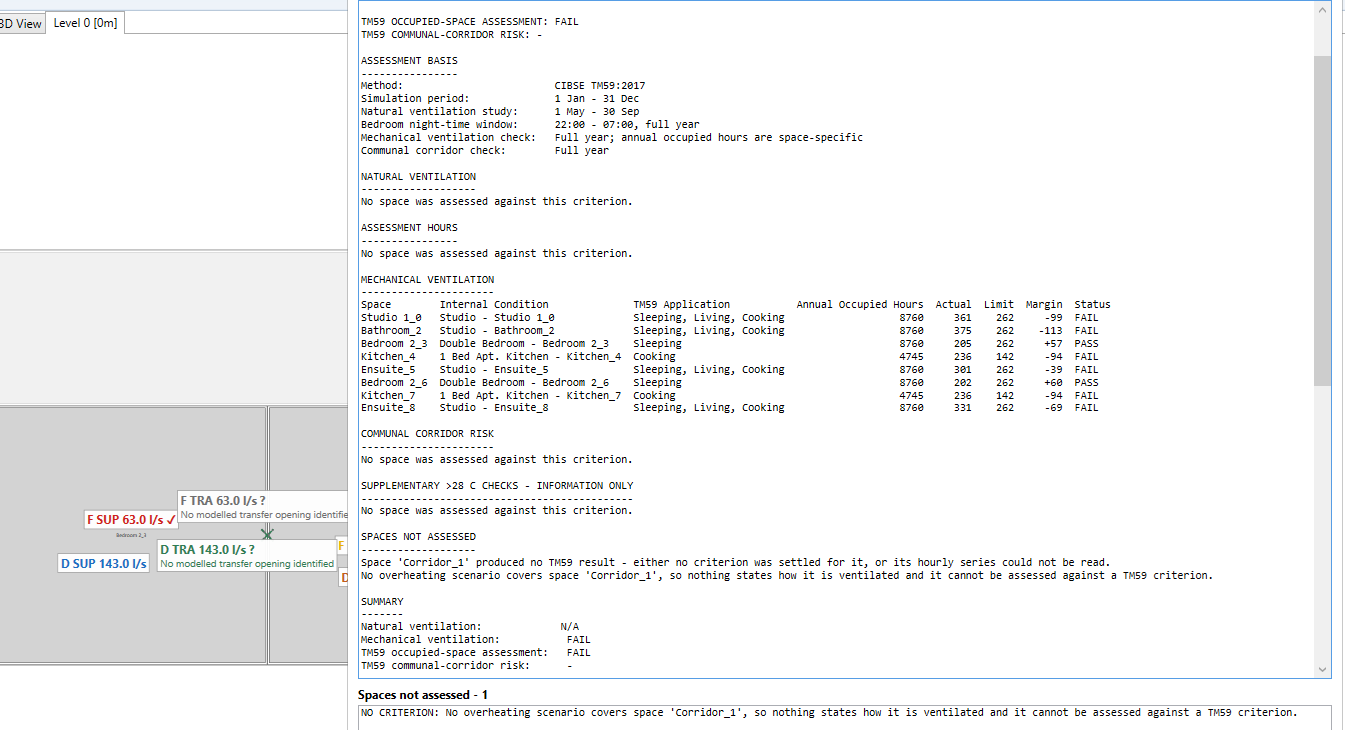
Task: Click the 'TM59 OCCUPIED-SPACE ASSESSMENT: FAIL' line
Action: click(469, 22)
